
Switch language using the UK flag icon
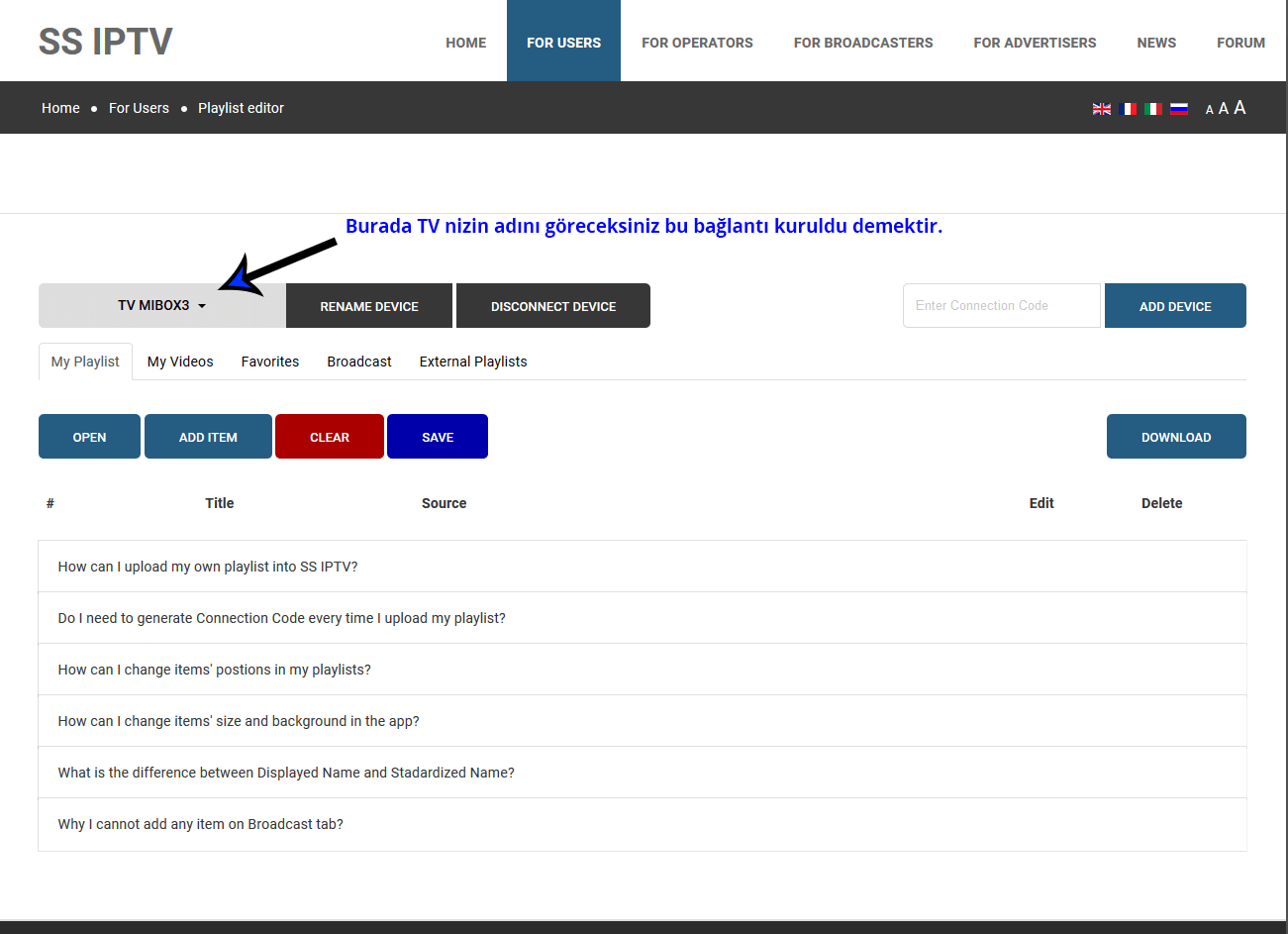coord(1101,109)
